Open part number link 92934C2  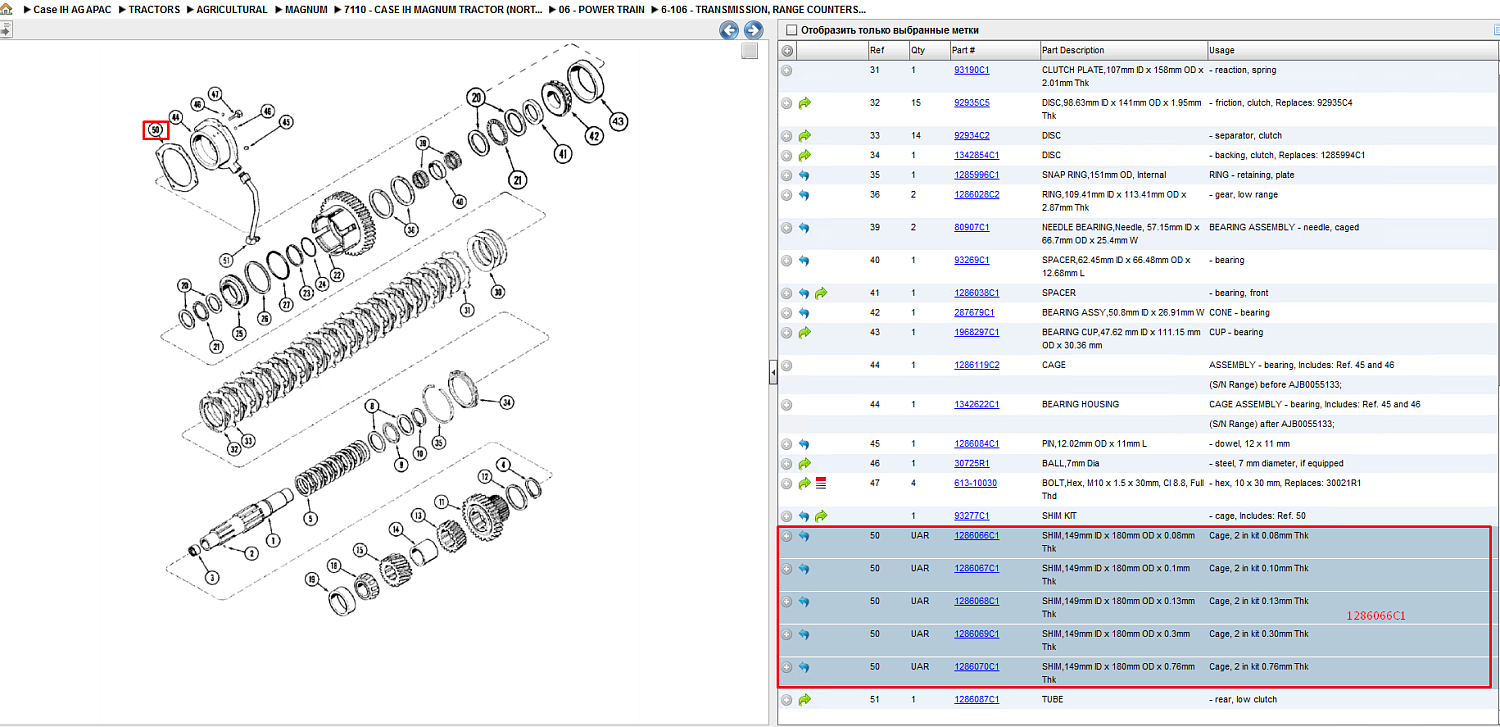coord(971,135)
